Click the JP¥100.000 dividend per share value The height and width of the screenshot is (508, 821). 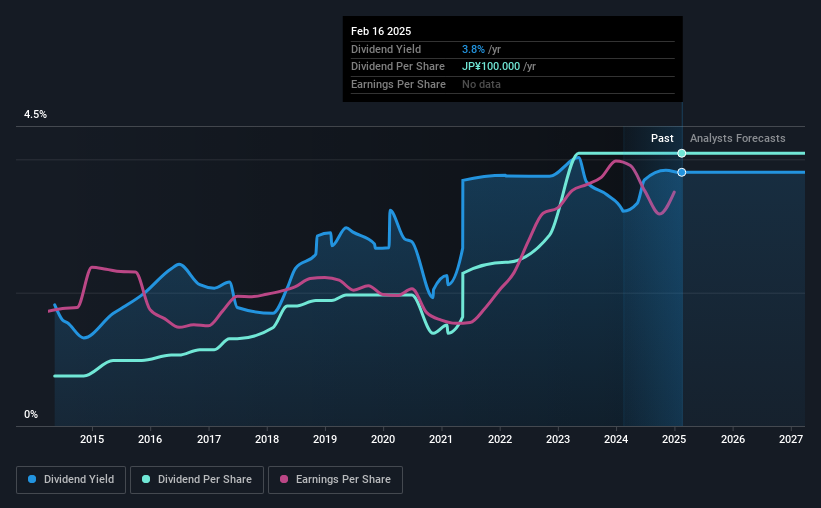pos(491,67)
